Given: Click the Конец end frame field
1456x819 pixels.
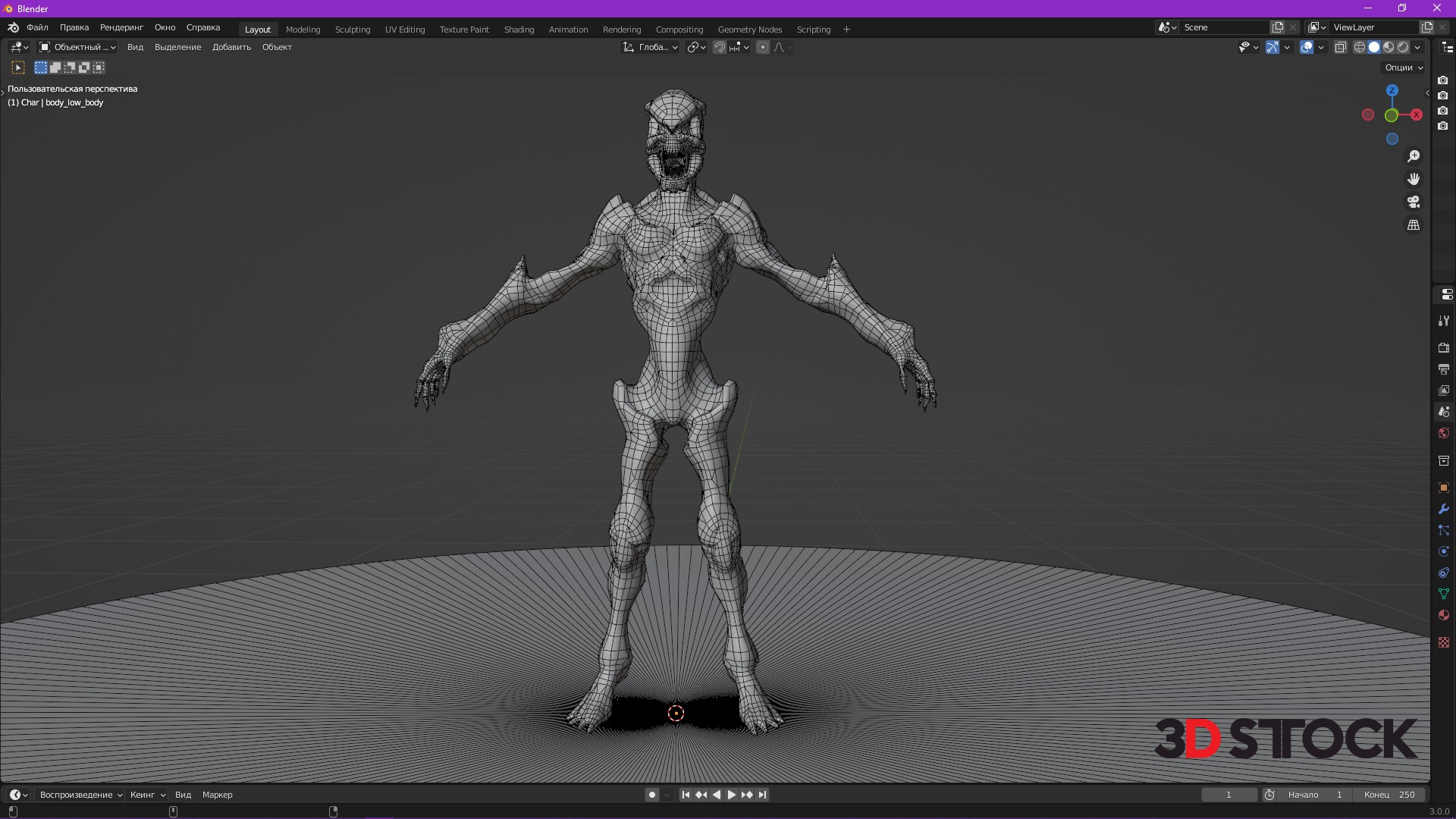Looking at the screenshot, I should click(1389, 795).
